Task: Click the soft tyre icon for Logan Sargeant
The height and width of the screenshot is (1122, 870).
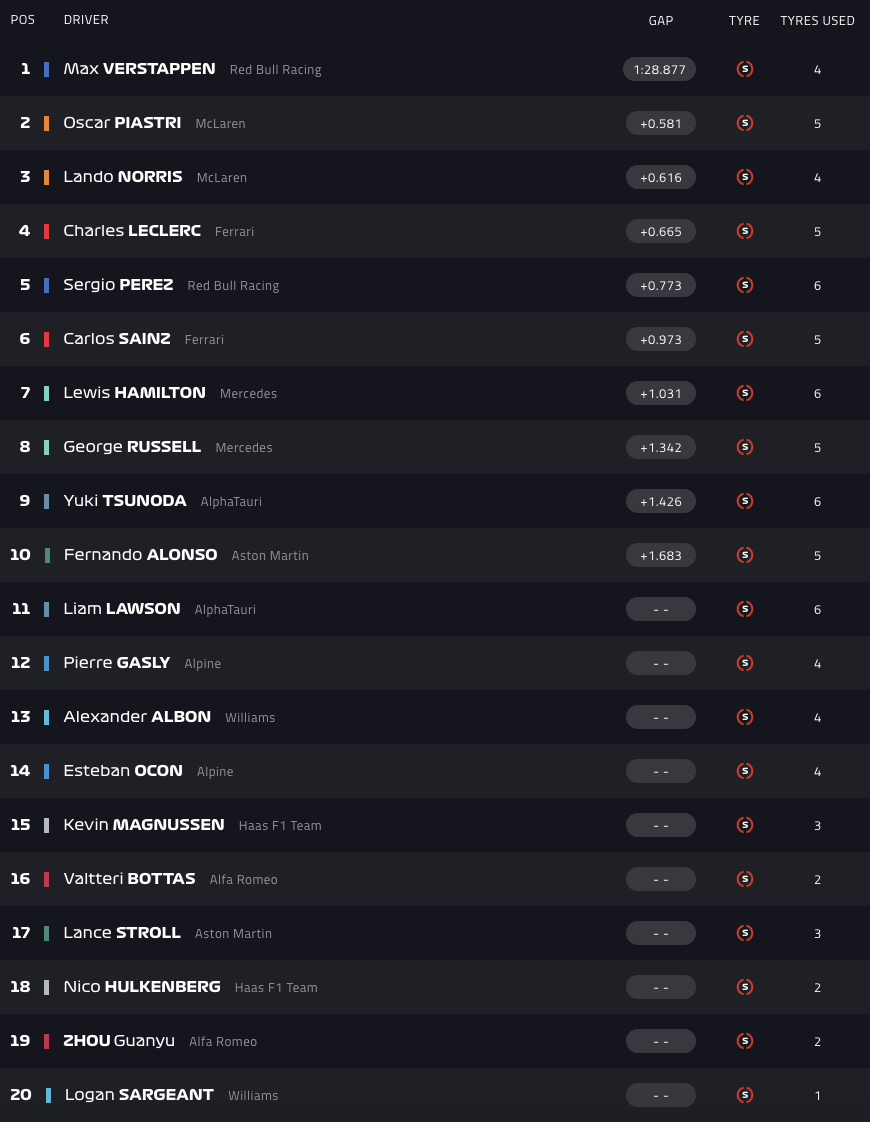Action: click(x=744, y=1095)
